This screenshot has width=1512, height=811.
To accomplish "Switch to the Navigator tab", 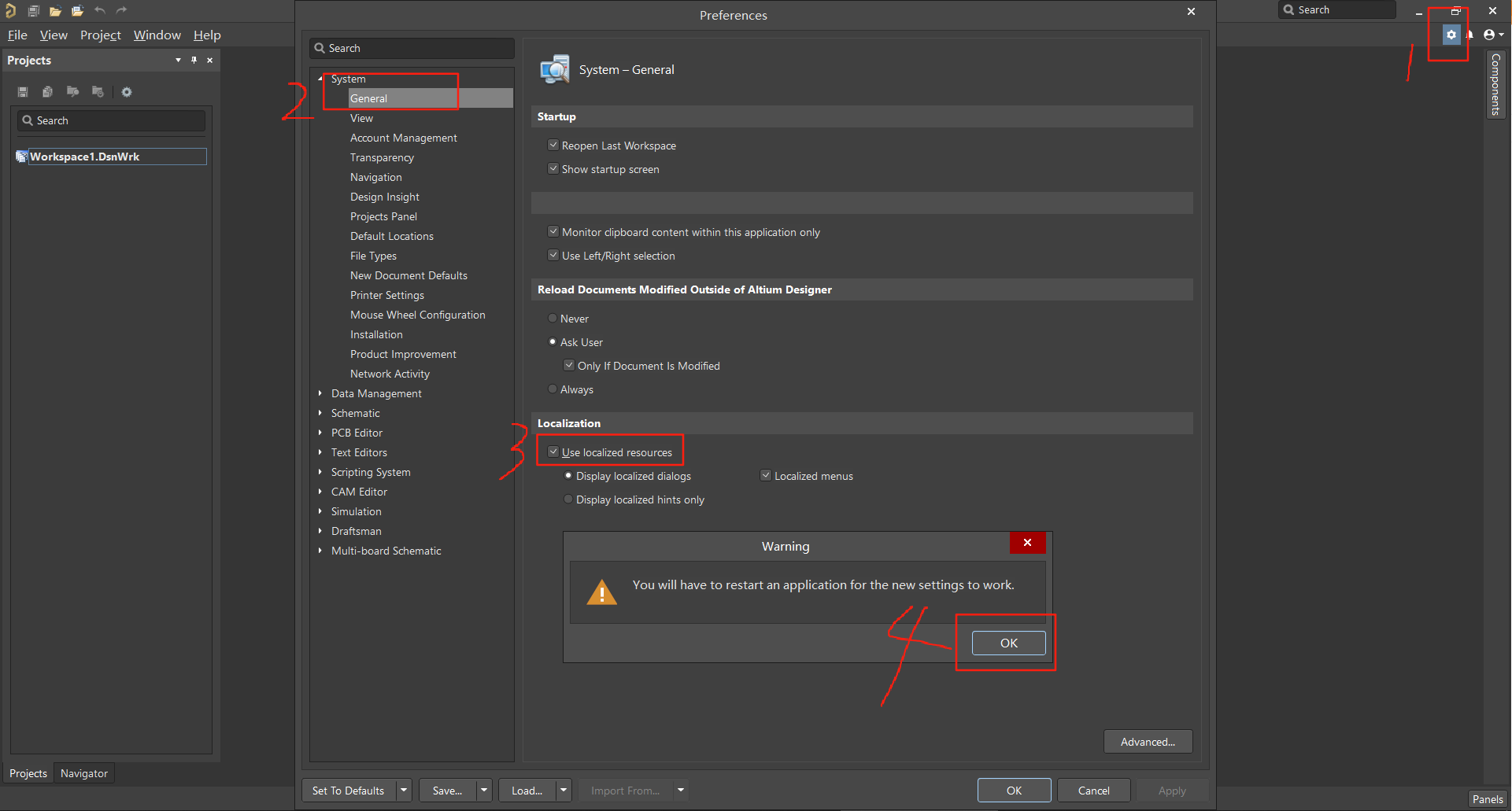I will click(84, 773).
